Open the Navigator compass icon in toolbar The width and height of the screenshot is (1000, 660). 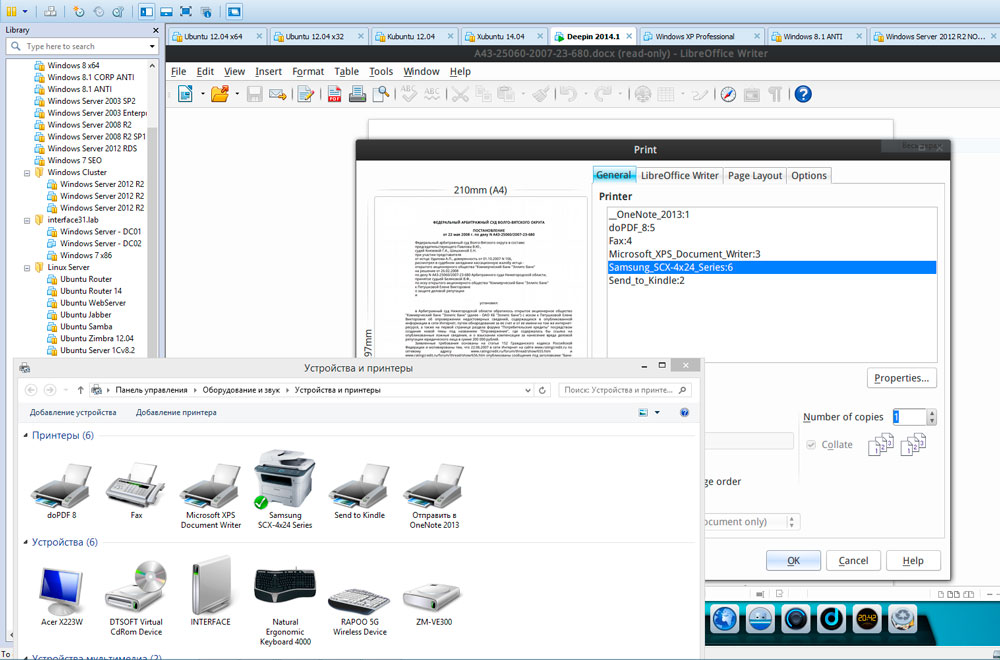pos(727,94)
